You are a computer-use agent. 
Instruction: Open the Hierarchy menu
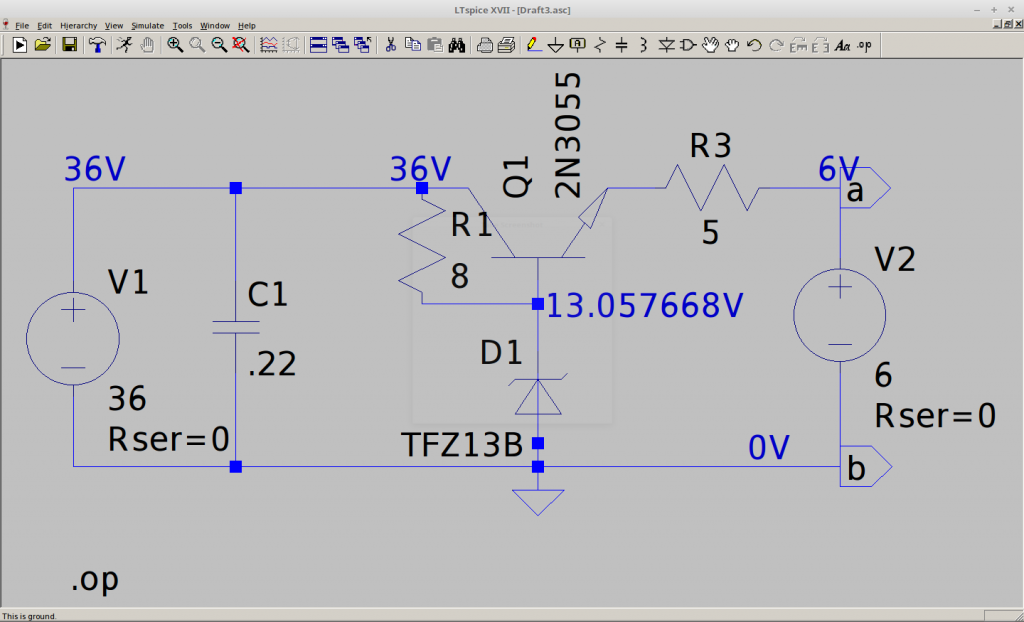(x=78, y=25)
